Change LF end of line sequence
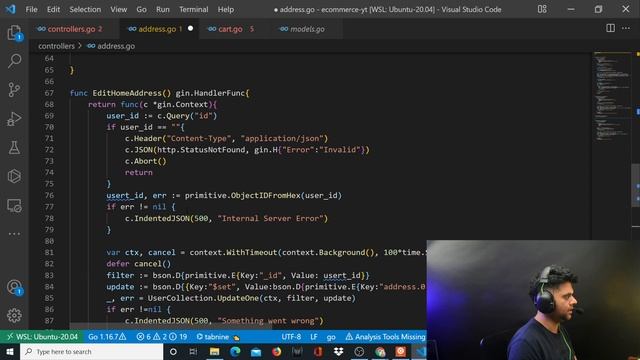Image resolution: width=640 pixels, height=360 pixels. 313,337
